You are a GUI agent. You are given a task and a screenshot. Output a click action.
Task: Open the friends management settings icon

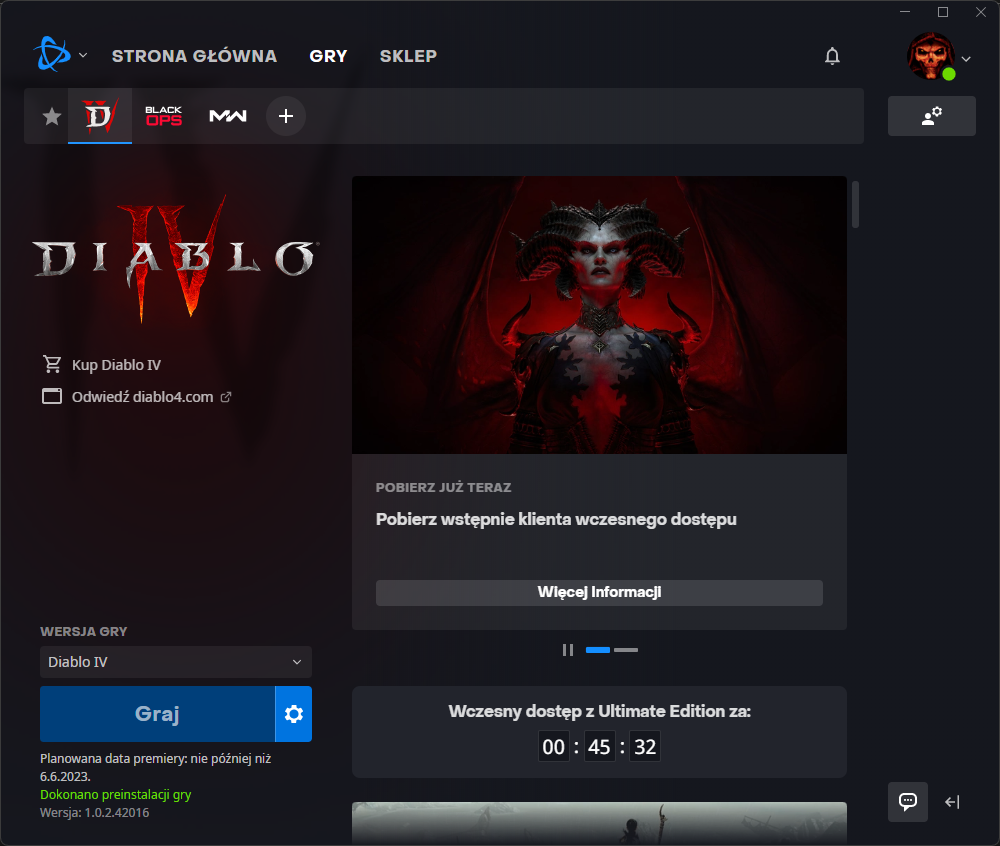pos(931,116)
